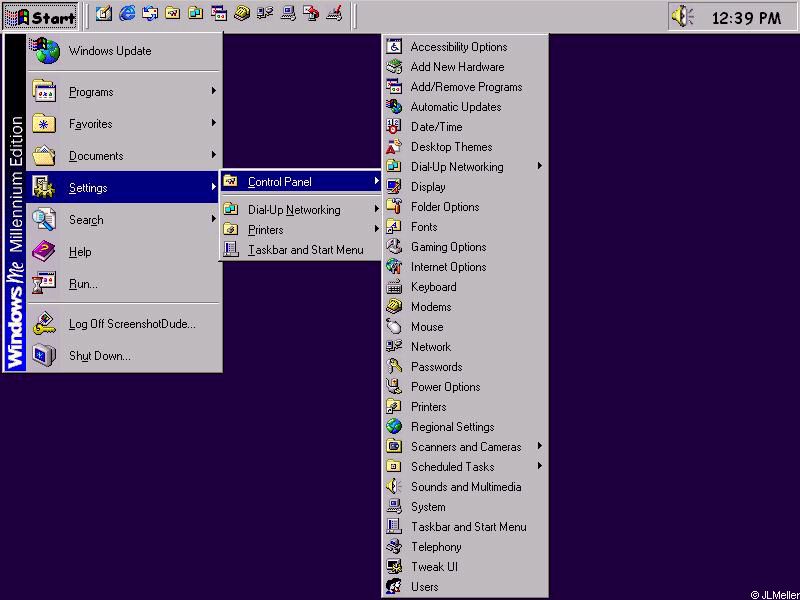Click the 12:39 PM clock
Image resolution: width=800 pixels, height=600 pixels.
[746, 18]
